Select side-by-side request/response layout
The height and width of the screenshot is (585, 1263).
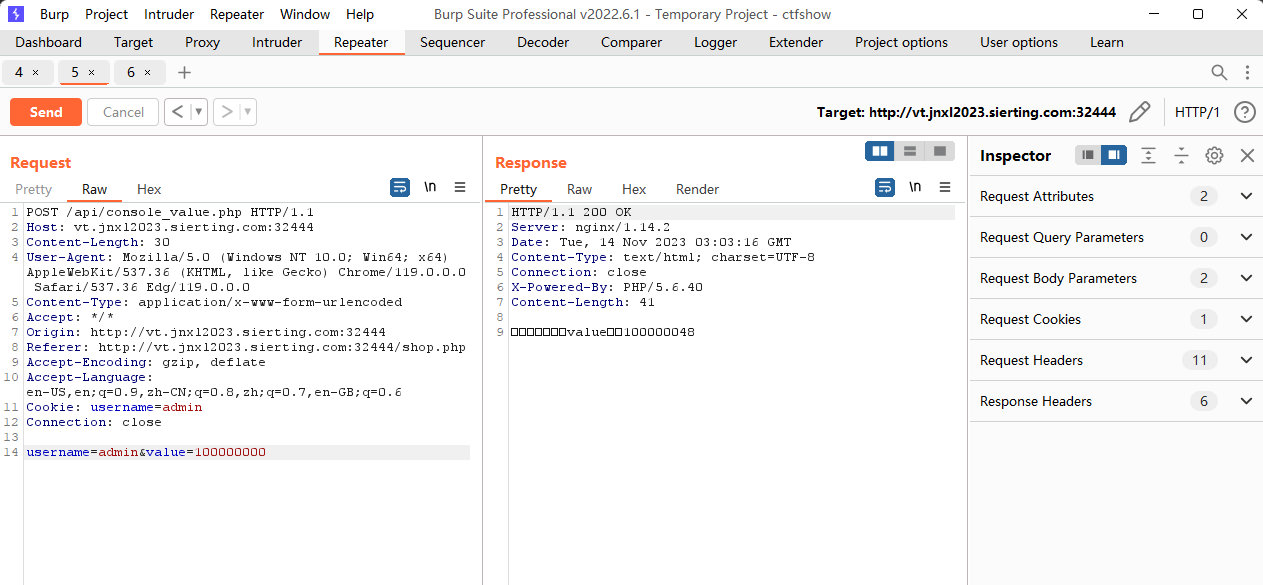[x=880, y=151]
